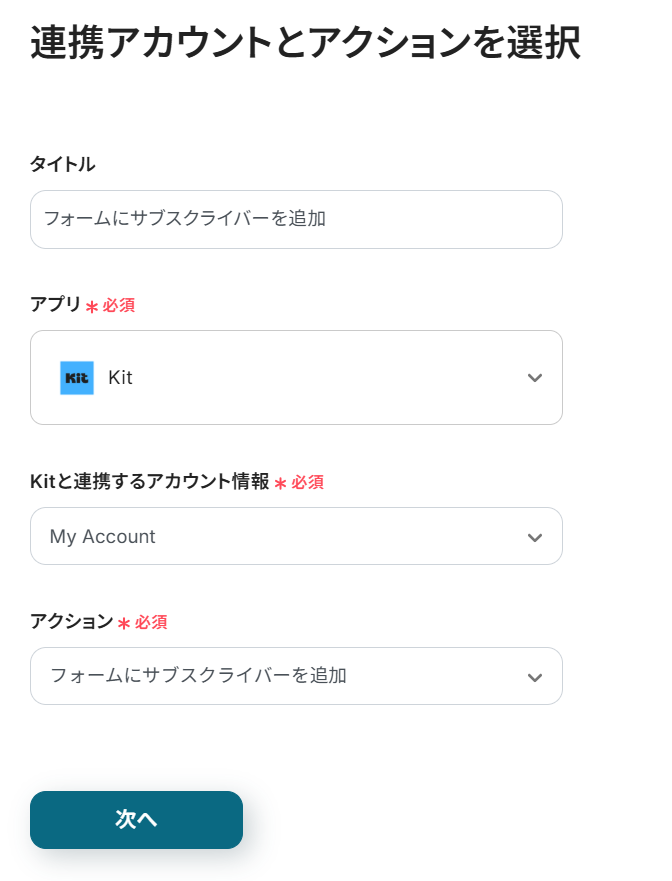Click the 必須 marker next to アクション
Screen dimensions: 672x881
pos(151,622)
